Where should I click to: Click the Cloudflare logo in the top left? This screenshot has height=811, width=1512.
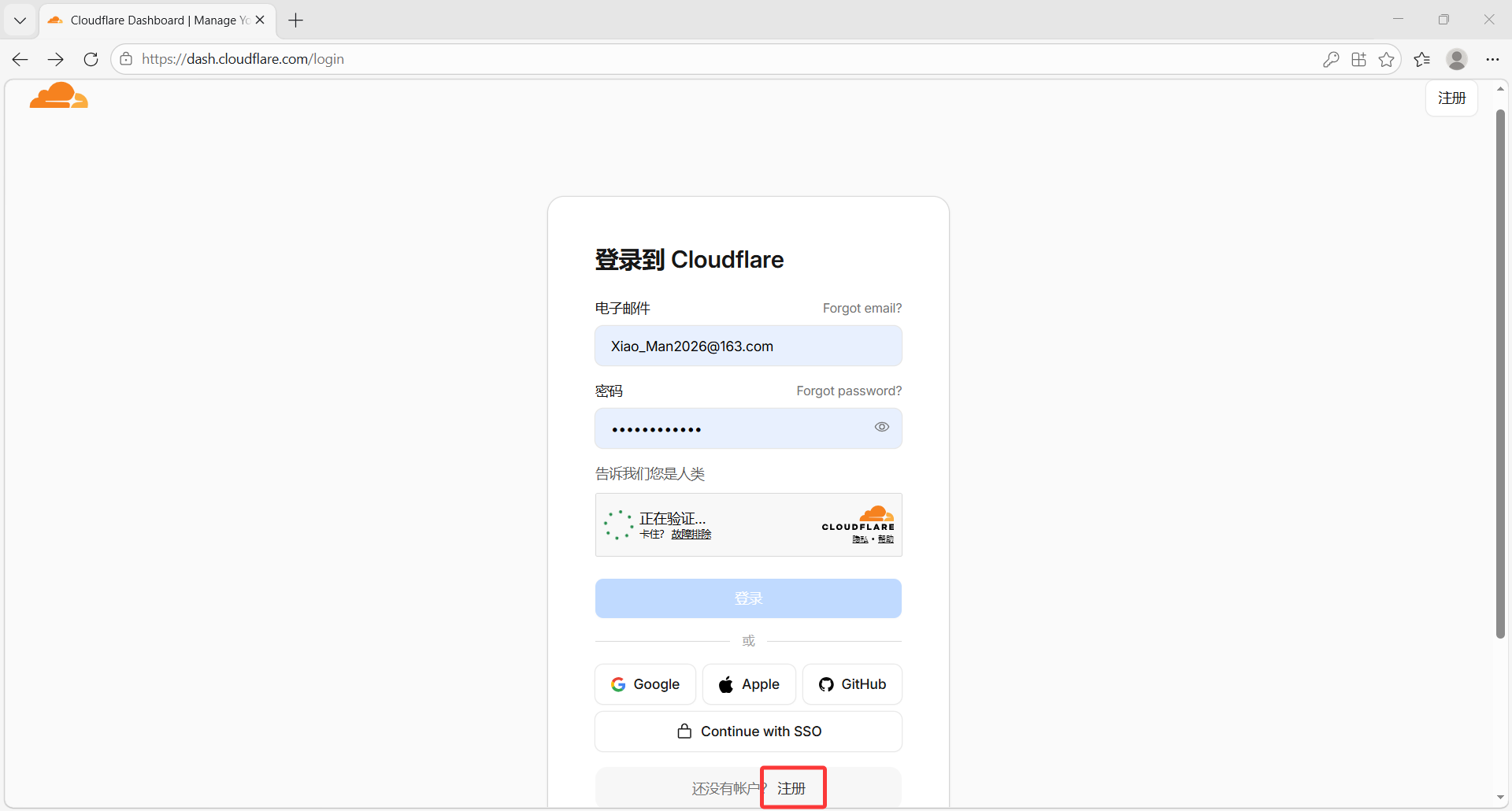tap(57, 95)
